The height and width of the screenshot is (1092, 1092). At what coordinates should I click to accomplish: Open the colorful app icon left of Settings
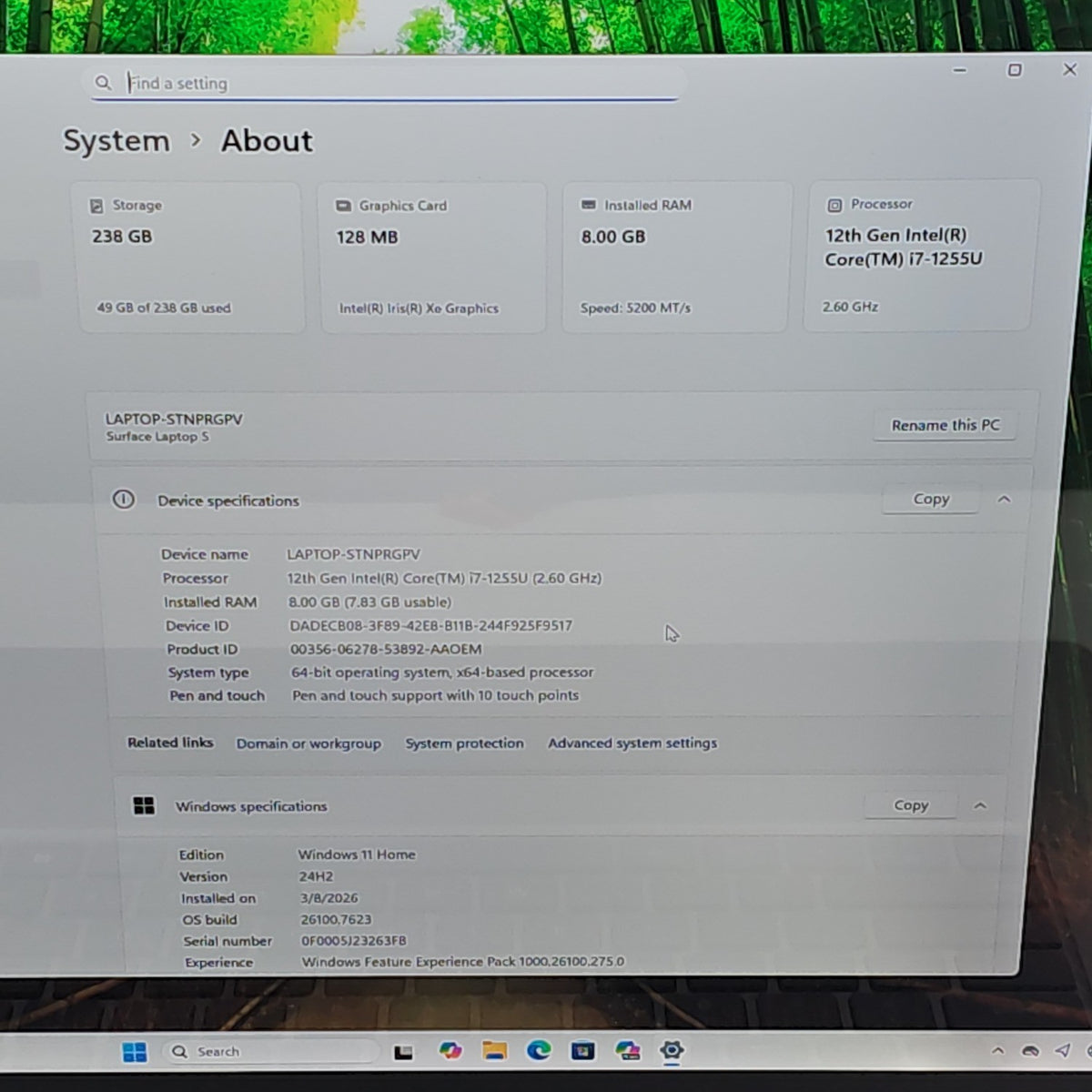coord(628,1051)
